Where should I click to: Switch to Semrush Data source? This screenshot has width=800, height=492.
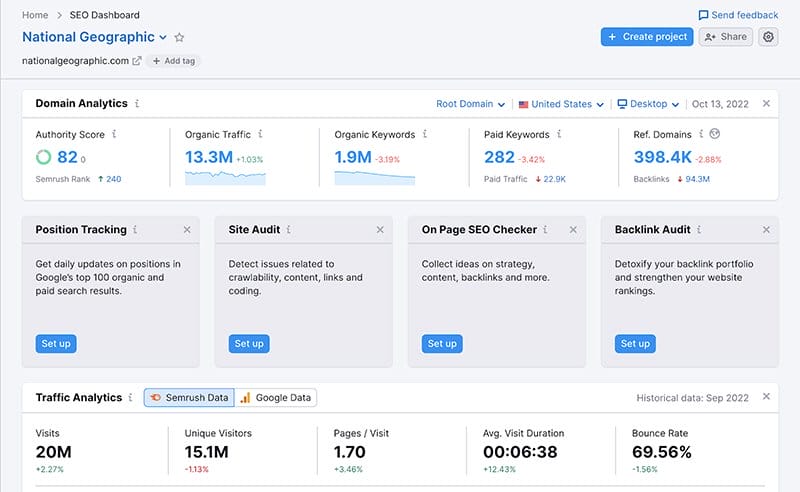coord(189,398)
